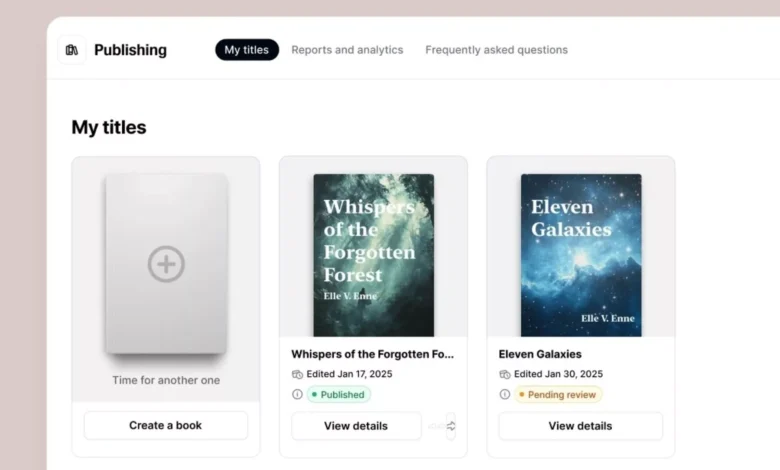Open the Eleven Galaxies book cover
The image size is (780, 470).
click(x=581, y=255)
